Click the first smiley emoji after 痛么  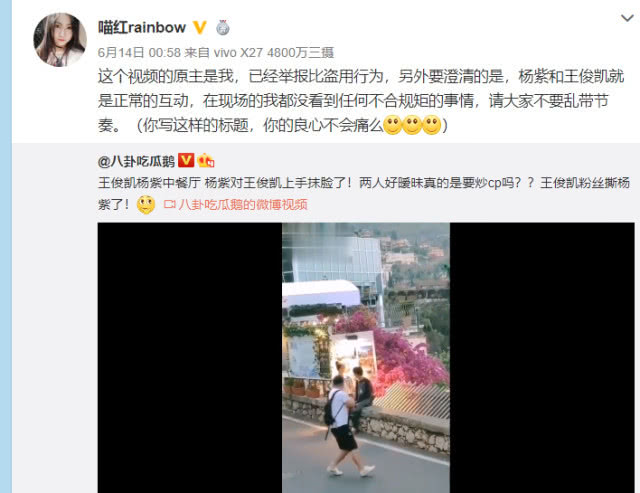coord(393,125)
